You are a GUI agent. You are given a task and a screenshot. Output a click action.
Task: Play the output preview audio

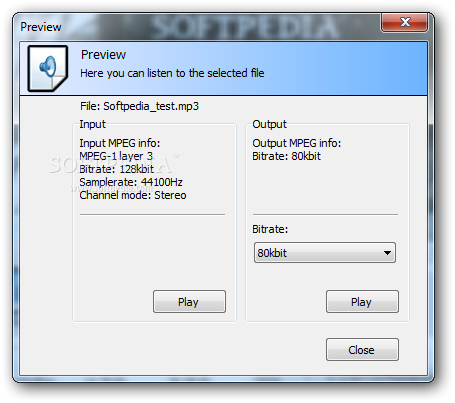pos(362,302)
